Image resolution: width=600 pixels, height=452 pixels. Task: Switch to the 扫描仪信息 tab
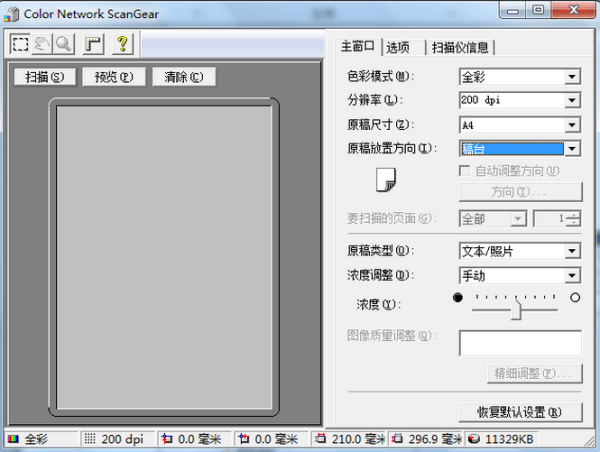pos(460,48)
